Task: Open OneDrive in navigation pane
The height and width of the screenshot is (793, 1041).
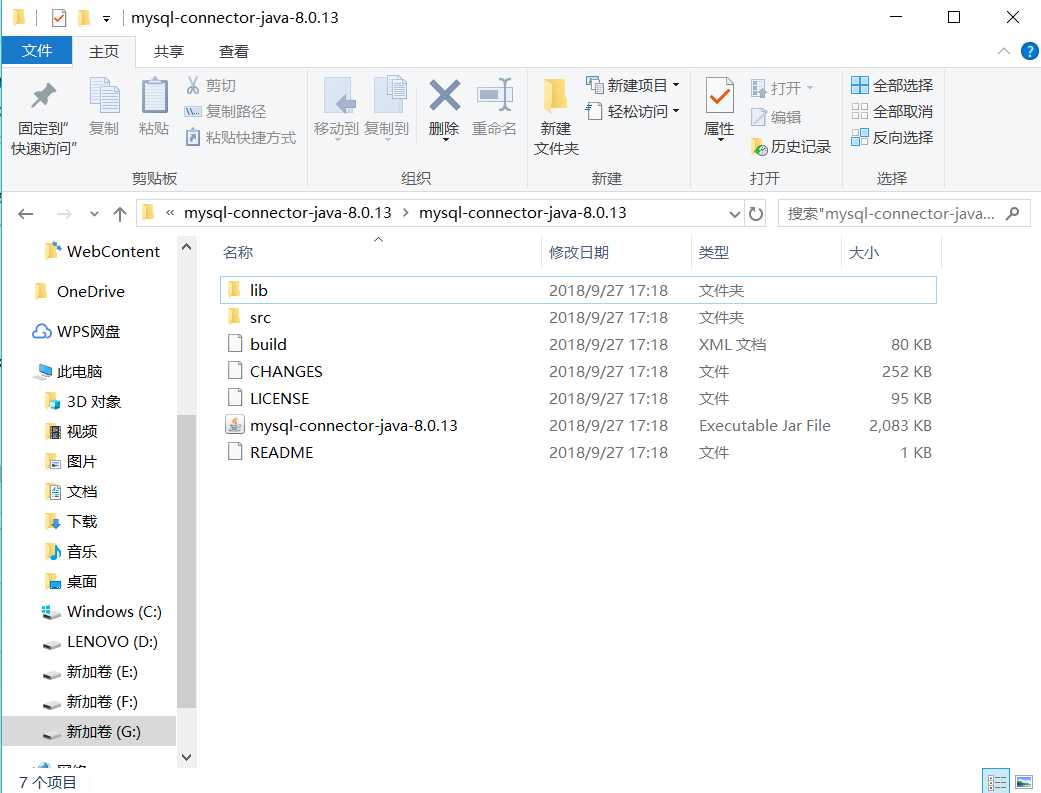Action: (80, 292)
